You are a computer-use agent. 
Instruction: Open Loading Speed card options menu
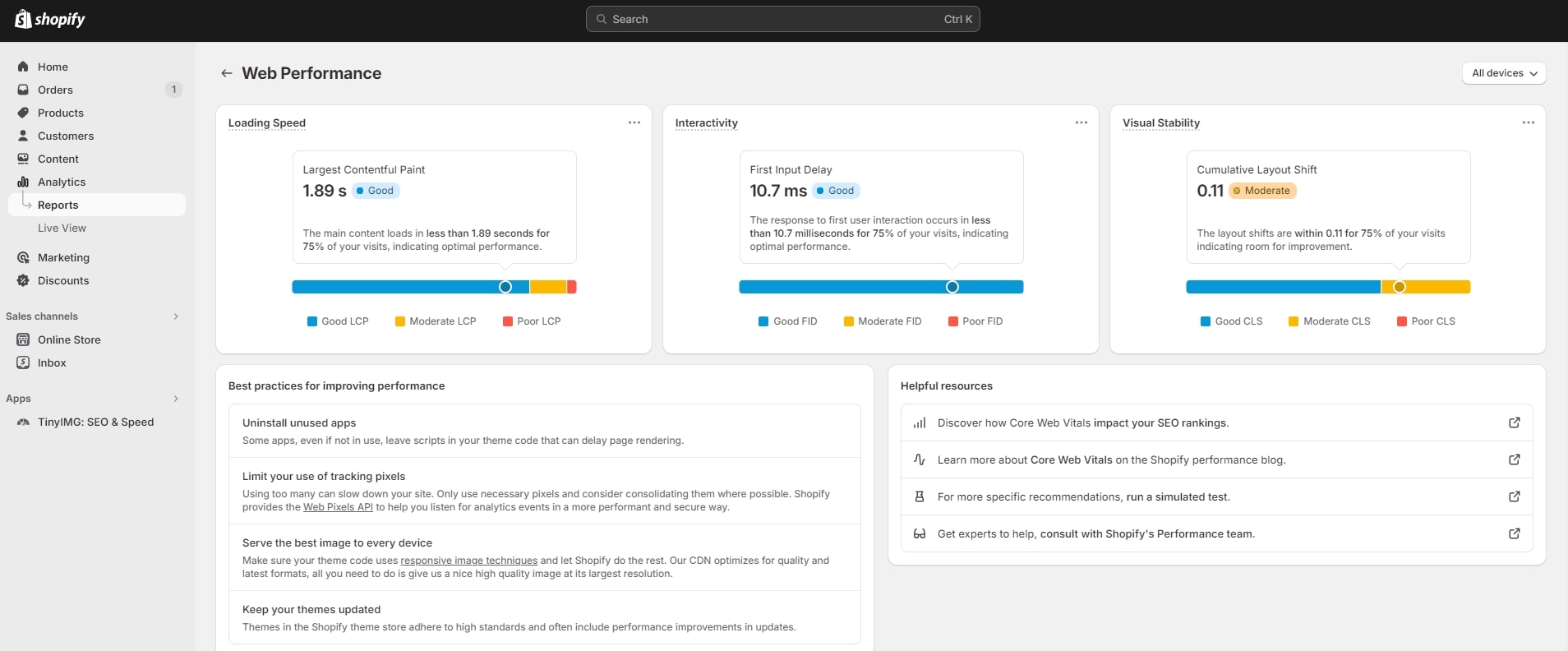(634, 122)
